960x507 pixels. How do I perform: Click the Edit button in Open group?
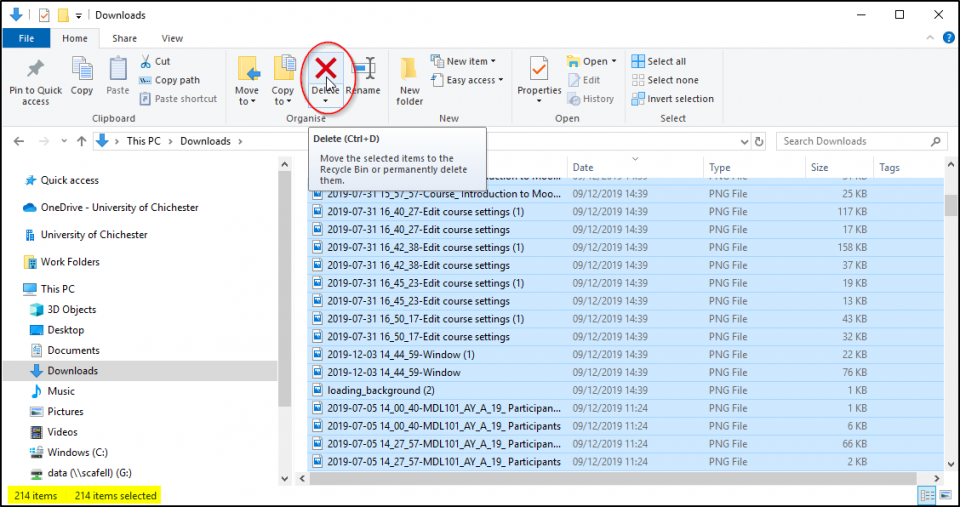click(x=584, y=80)
